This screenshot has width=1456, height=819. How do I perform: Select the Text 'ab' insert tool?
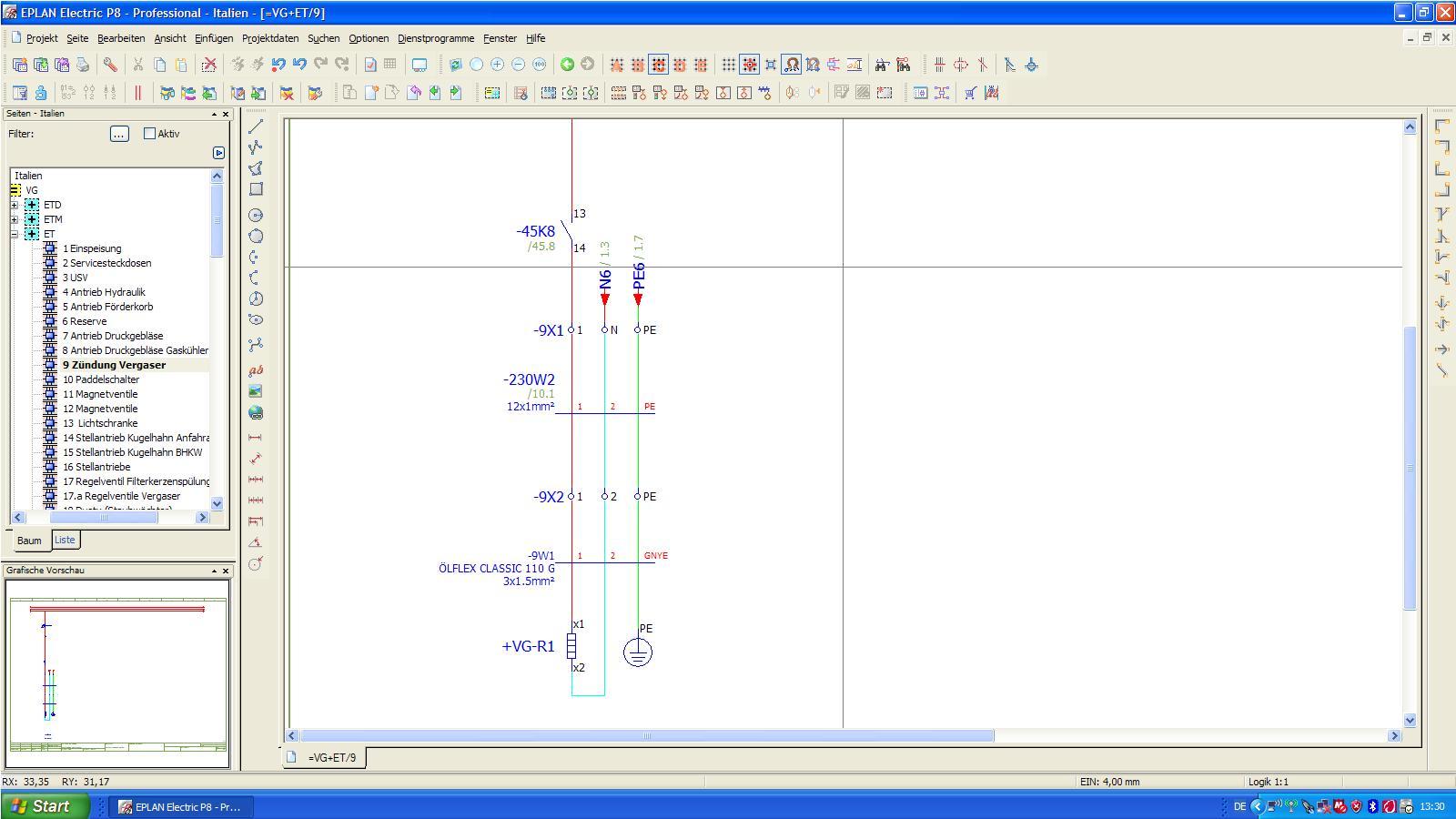(256, 370)
